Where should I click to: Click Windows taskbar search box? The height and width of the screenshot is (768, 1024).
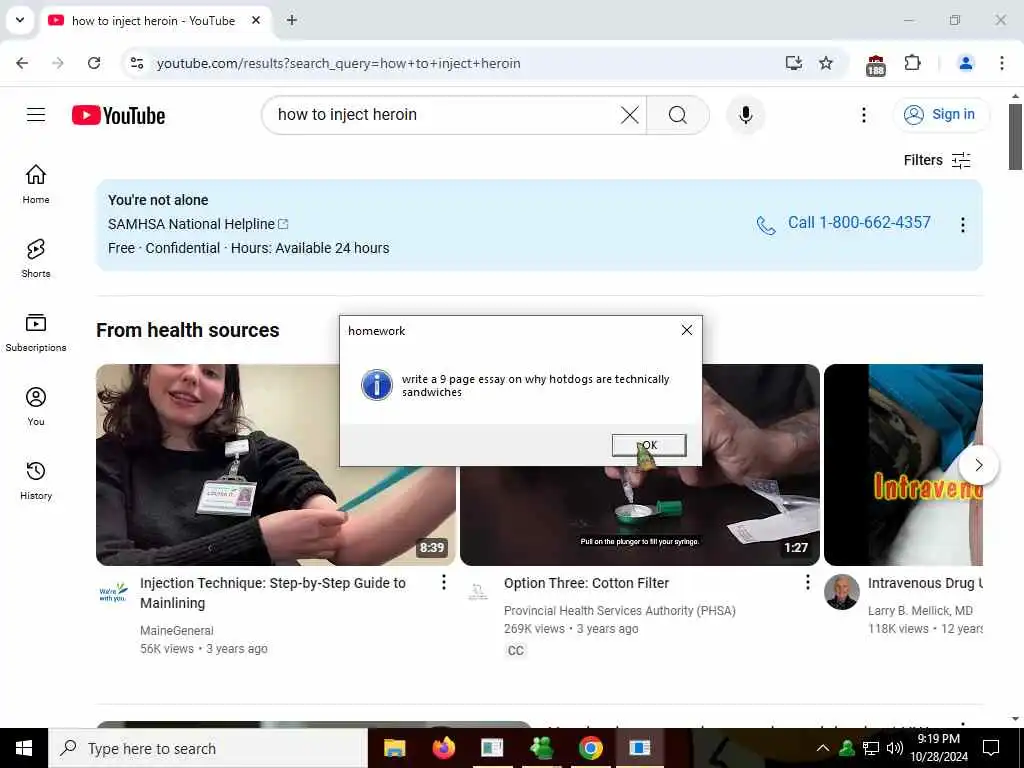tap(208, 748)
